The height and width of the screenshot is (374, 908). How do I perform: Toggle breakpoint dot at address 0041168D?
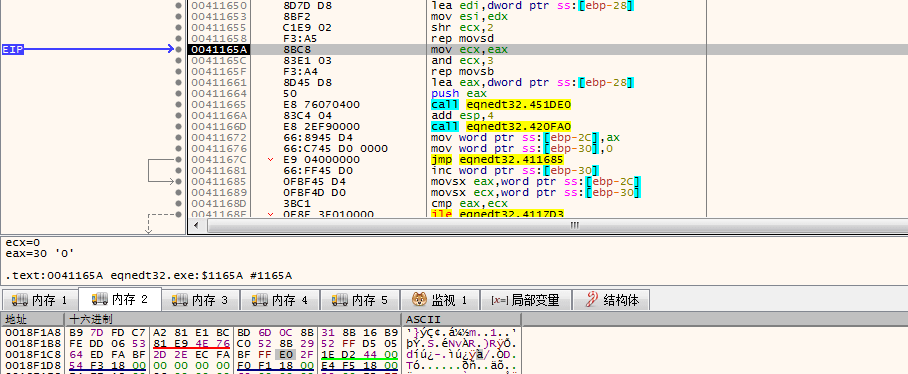pos(178,204)
